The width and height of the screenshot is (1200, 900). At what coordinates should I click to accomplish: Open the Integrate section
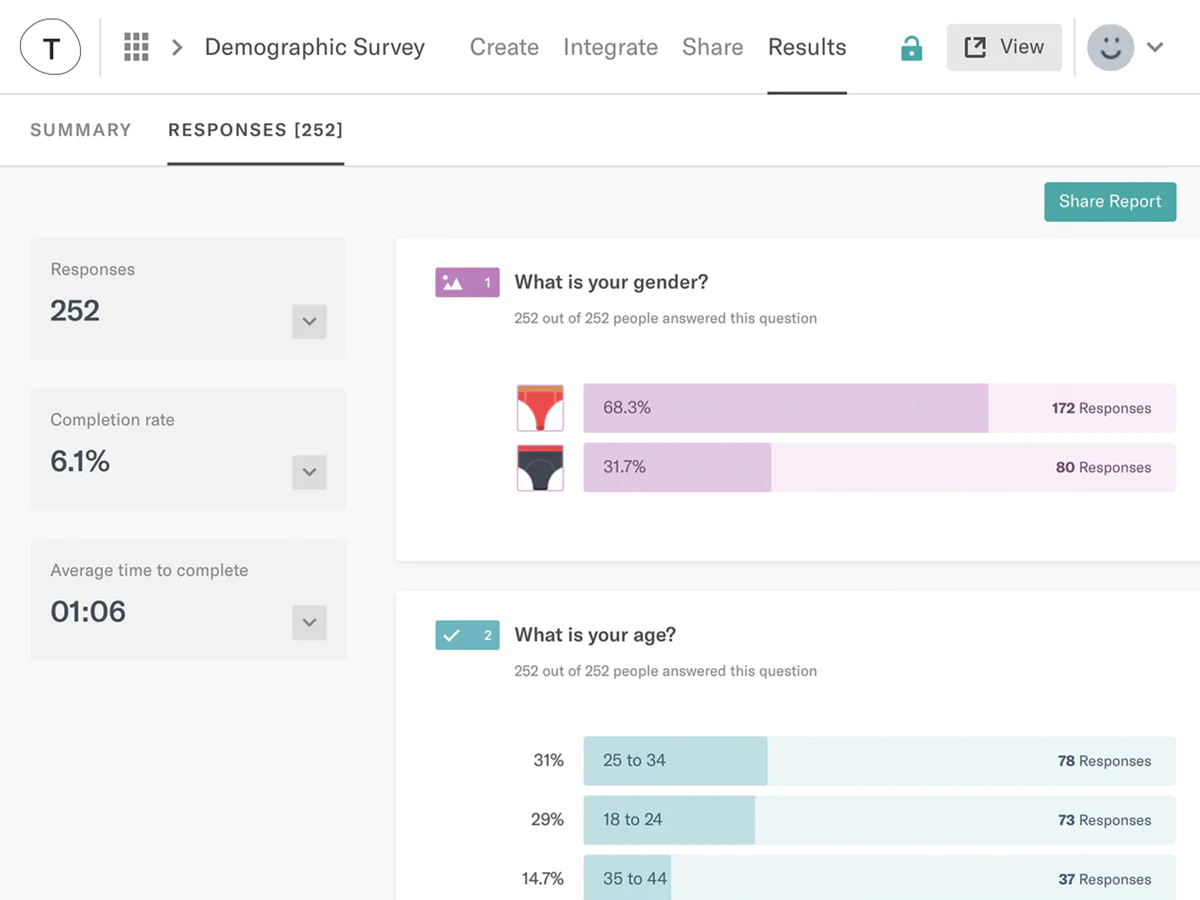610,47
